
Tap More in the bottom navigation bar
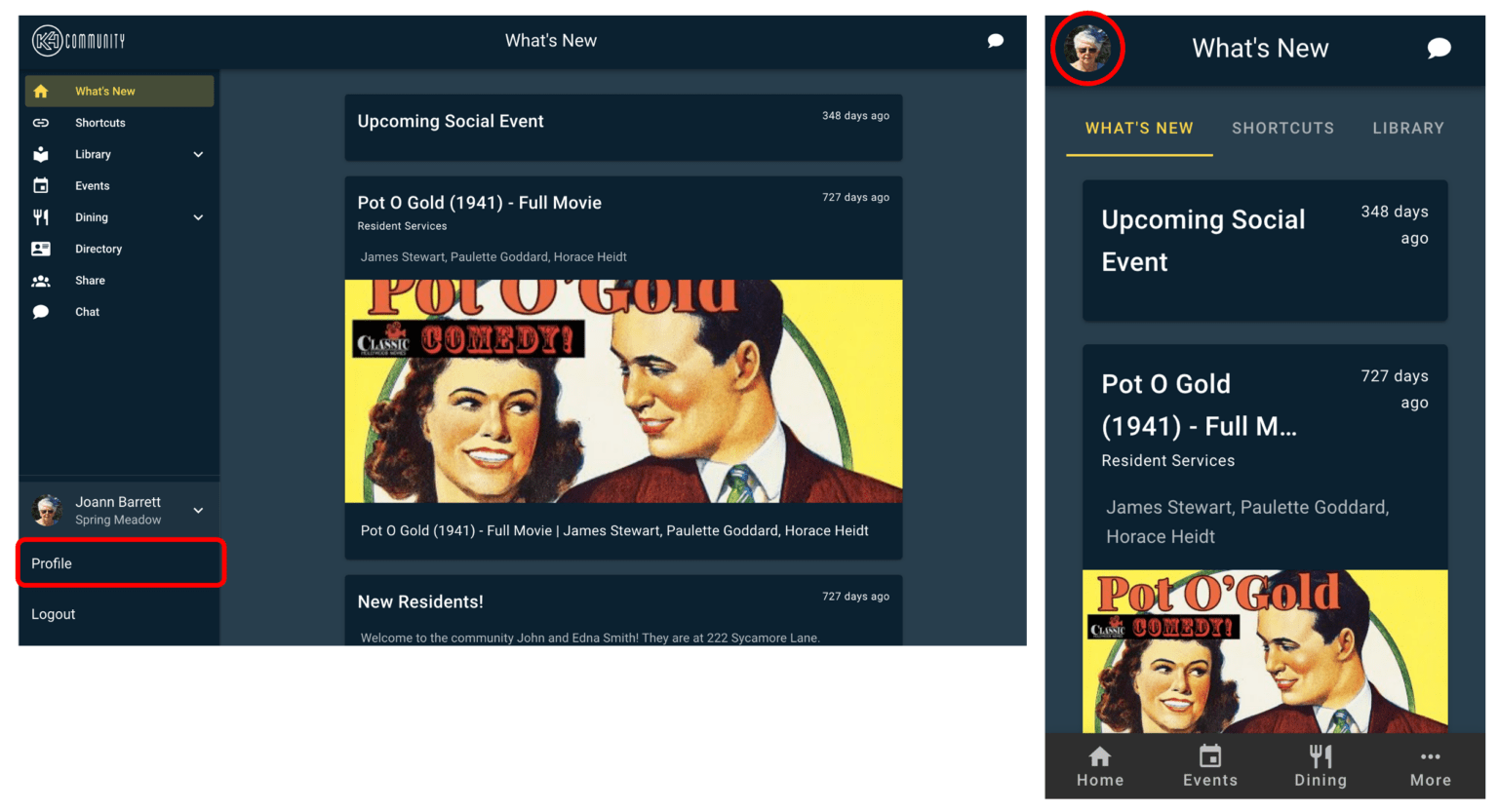(x=1430, y=766)
